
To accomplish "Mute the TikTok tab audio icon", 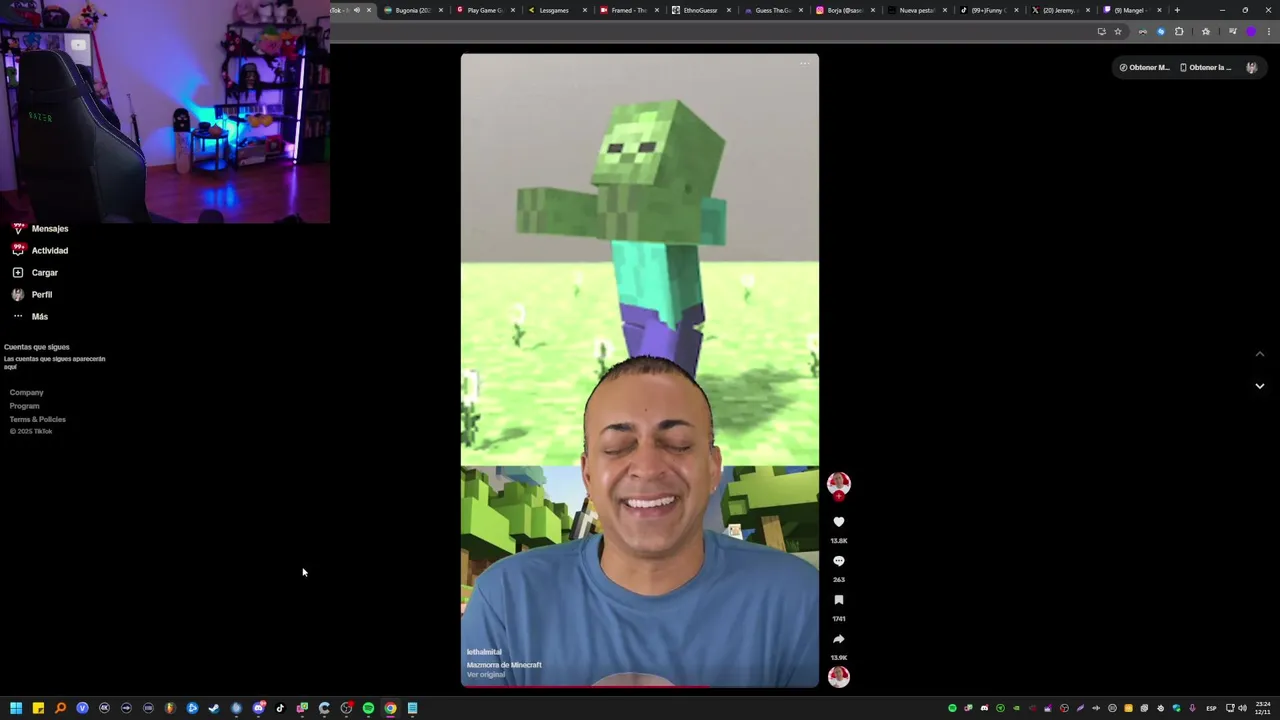I will point(356,10).
